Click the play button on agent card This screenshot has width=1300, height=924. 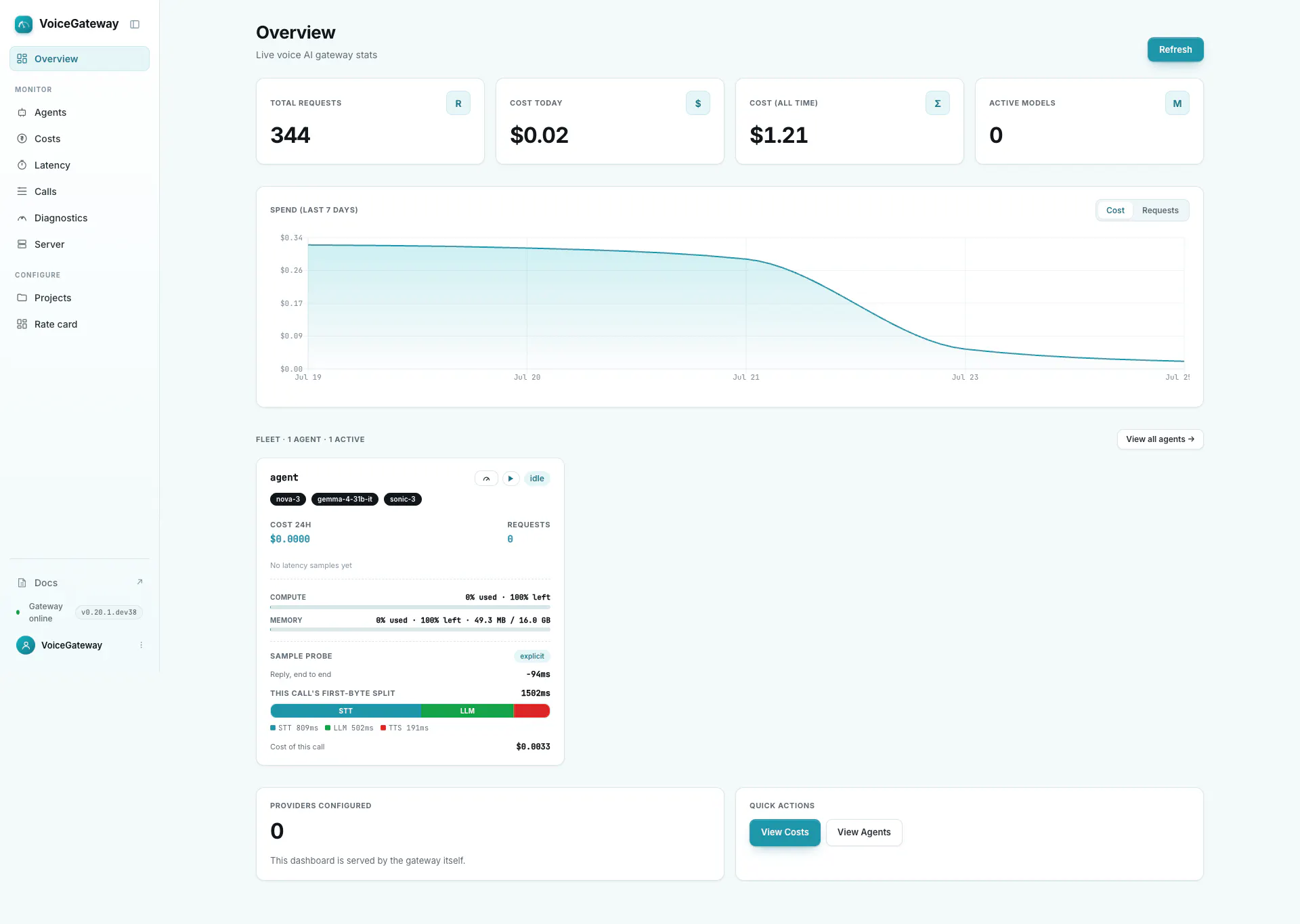click(511, 479)
